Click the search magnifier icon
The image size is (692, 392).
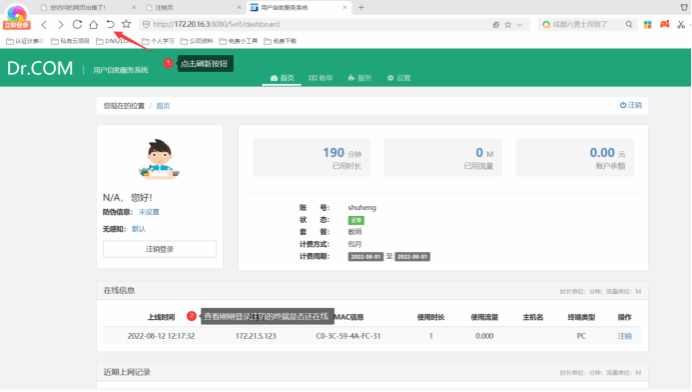point(629,24)
